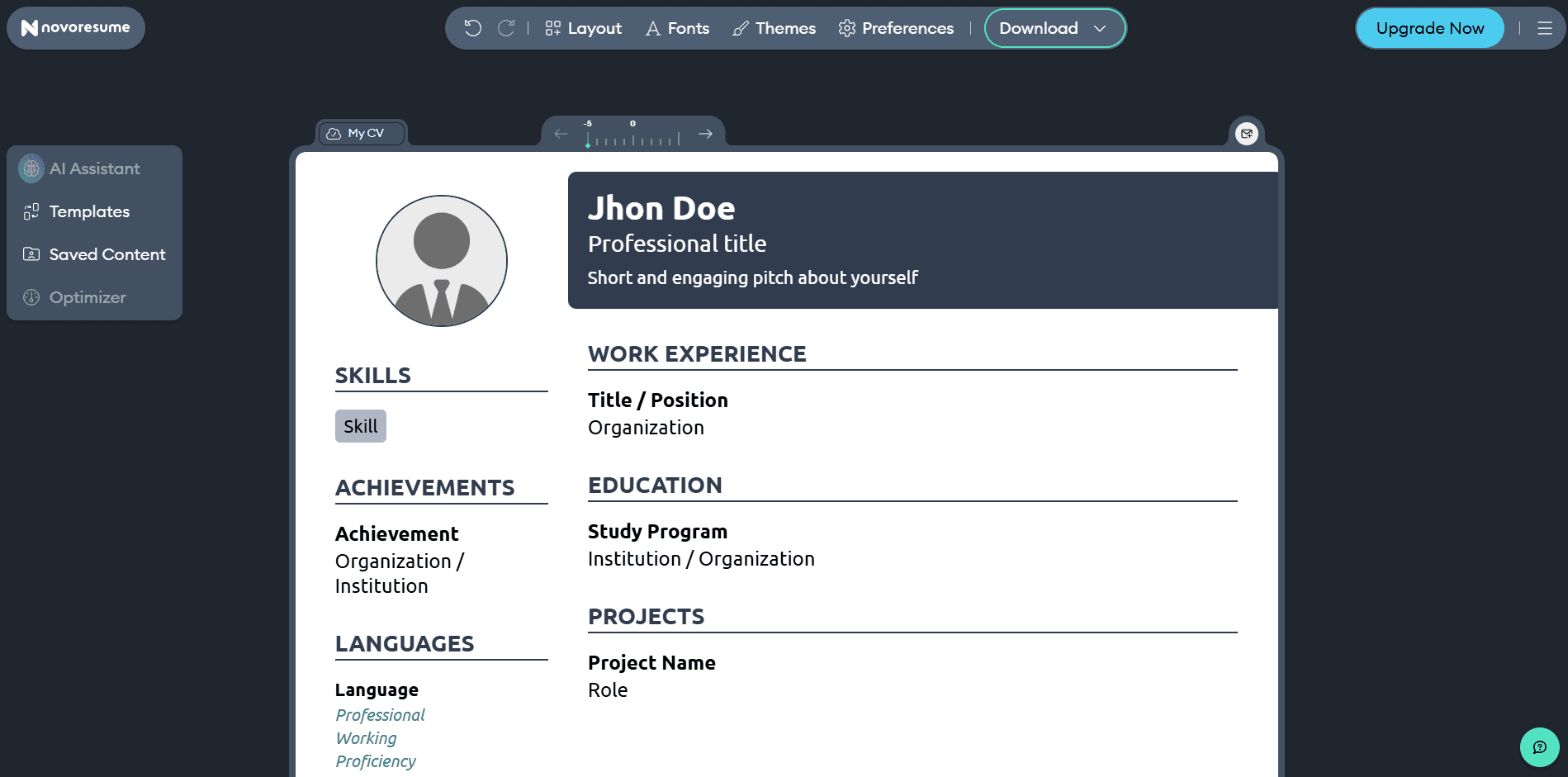Open the Download dropdown
Screen dimensions: 1568x777
(x=1054, y=27)
